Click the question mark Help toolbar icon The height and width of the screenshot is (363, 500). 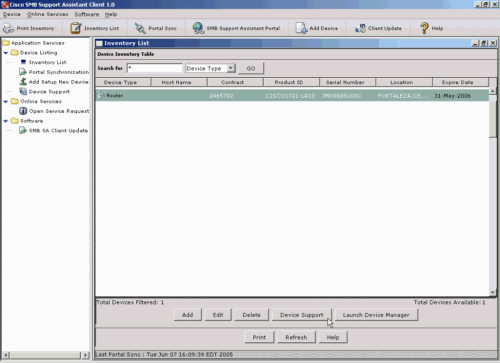pos(424,28)
